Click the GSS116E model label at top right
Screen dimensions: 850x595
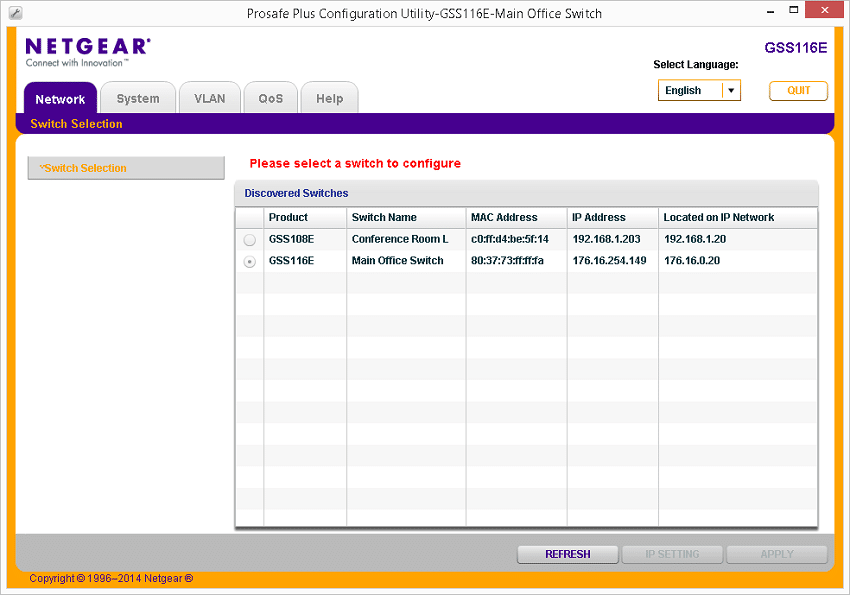pos(796,48)
